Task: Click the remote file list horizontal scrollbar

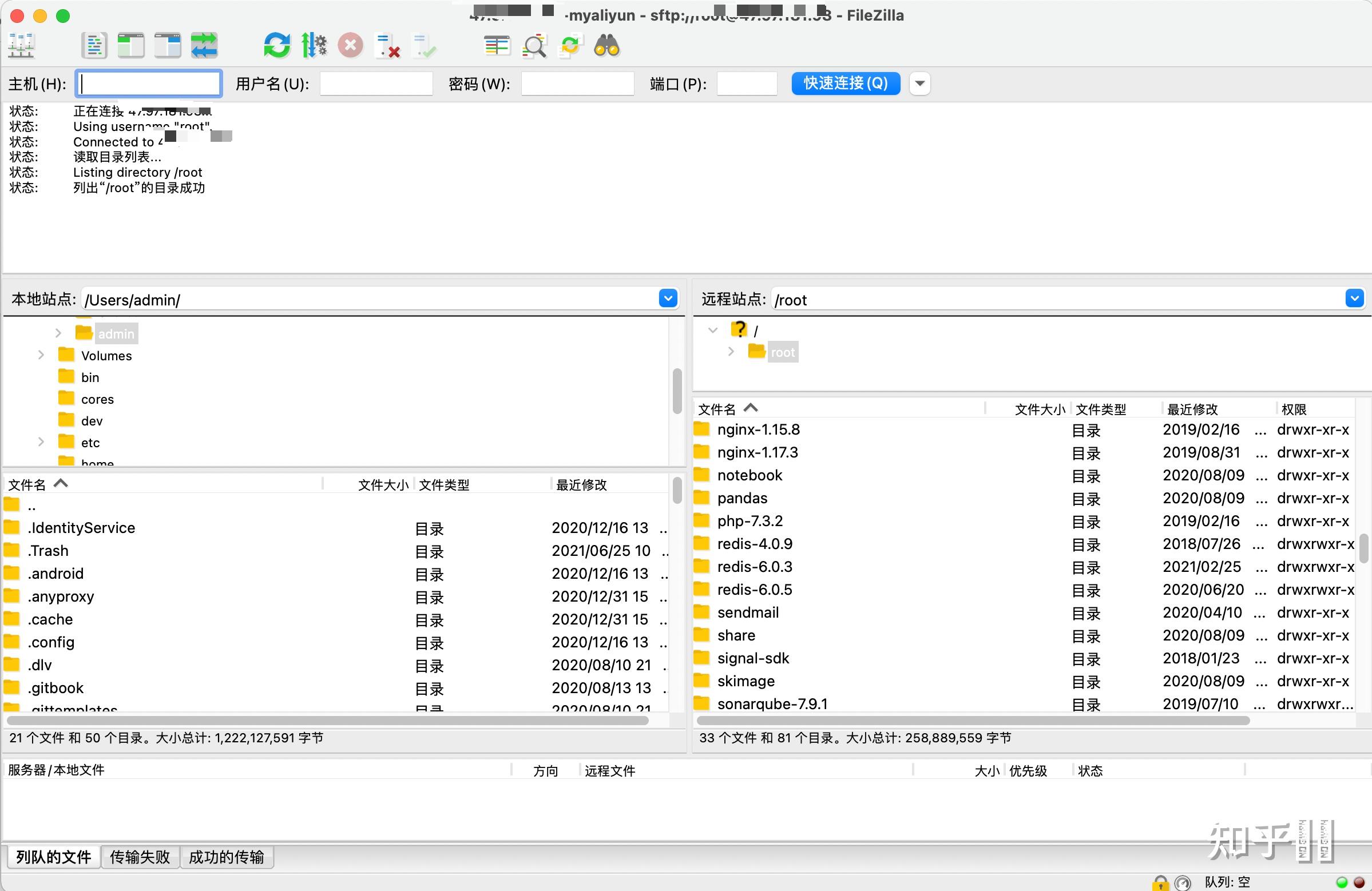Action: (x=973, y=721)
